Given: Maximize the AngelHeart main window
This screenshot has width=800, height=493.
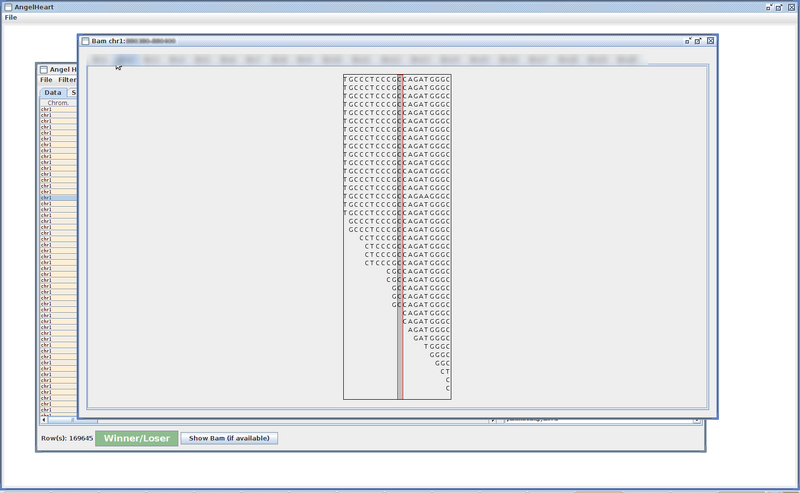Looking at the screenshot, I should (779, 6).
